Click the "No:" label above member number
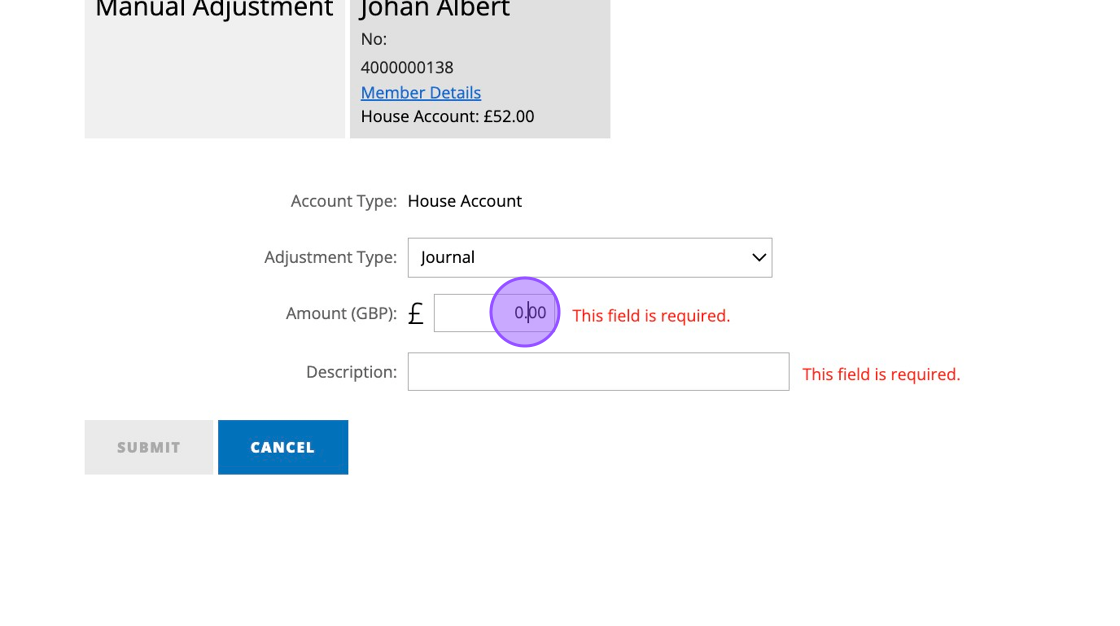 point(374,39)
